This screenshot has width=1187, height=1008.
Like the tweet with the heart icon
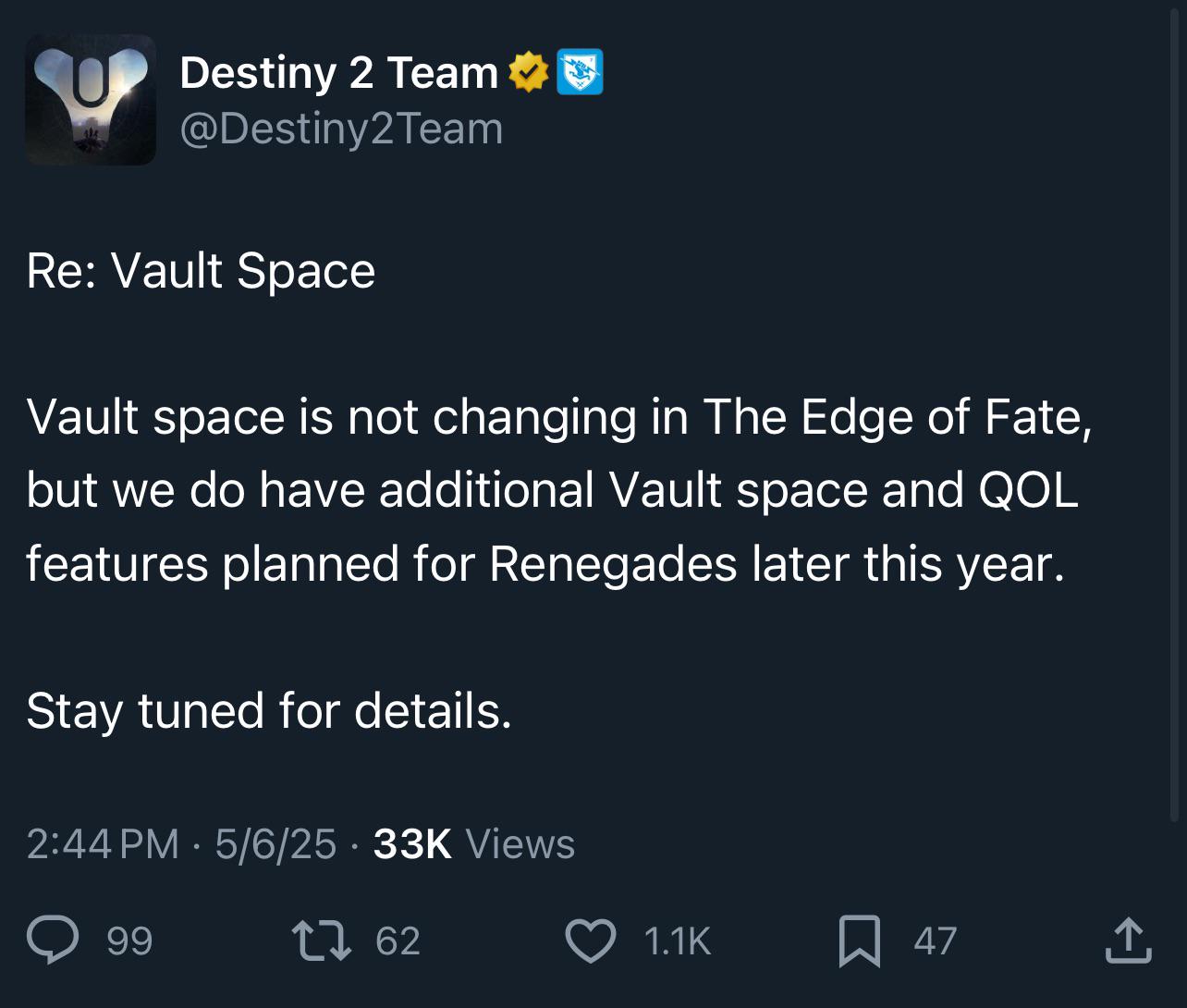click(590, 940)
